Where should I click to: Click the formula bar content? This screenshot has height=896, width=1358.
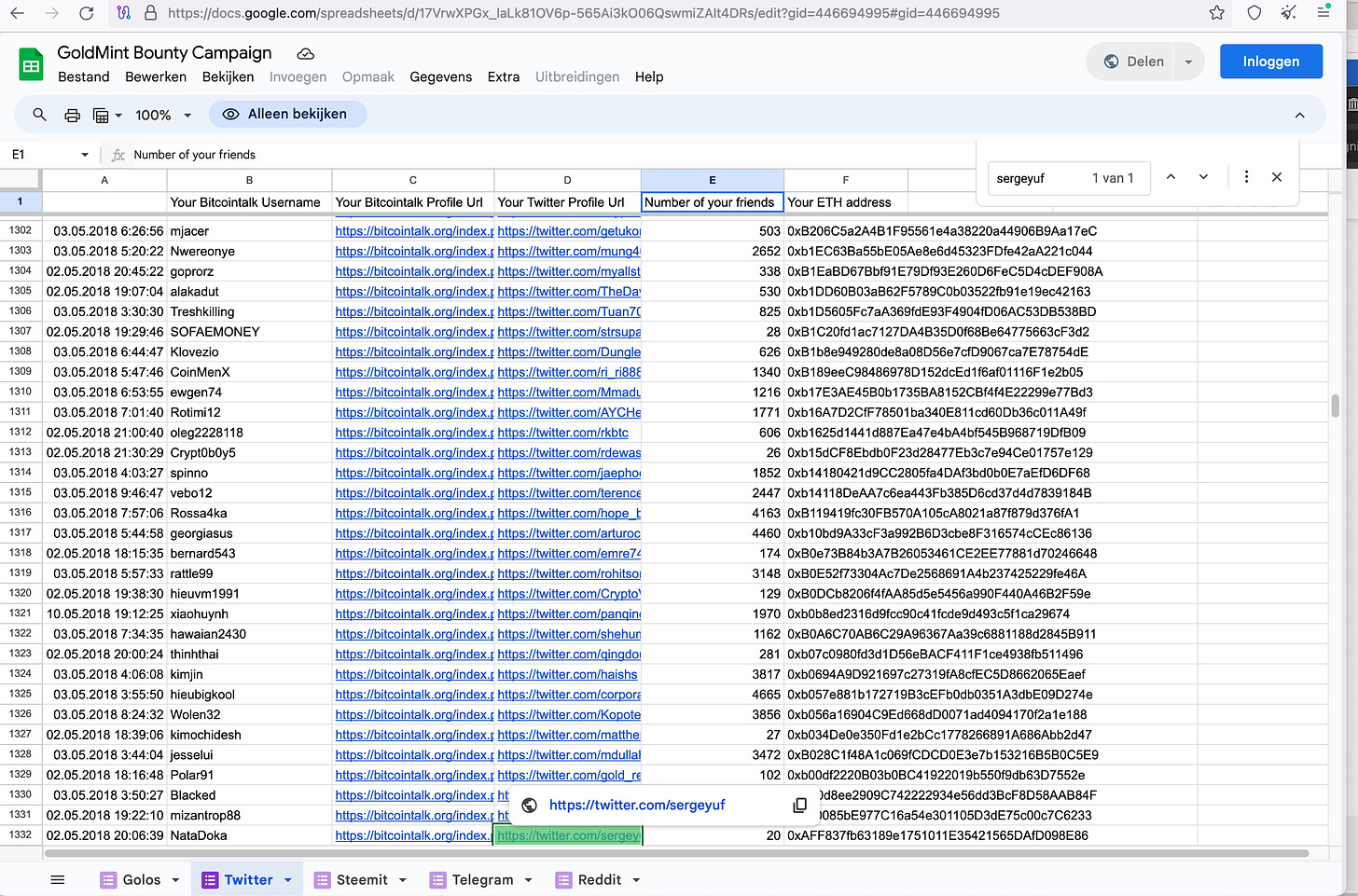194,155
